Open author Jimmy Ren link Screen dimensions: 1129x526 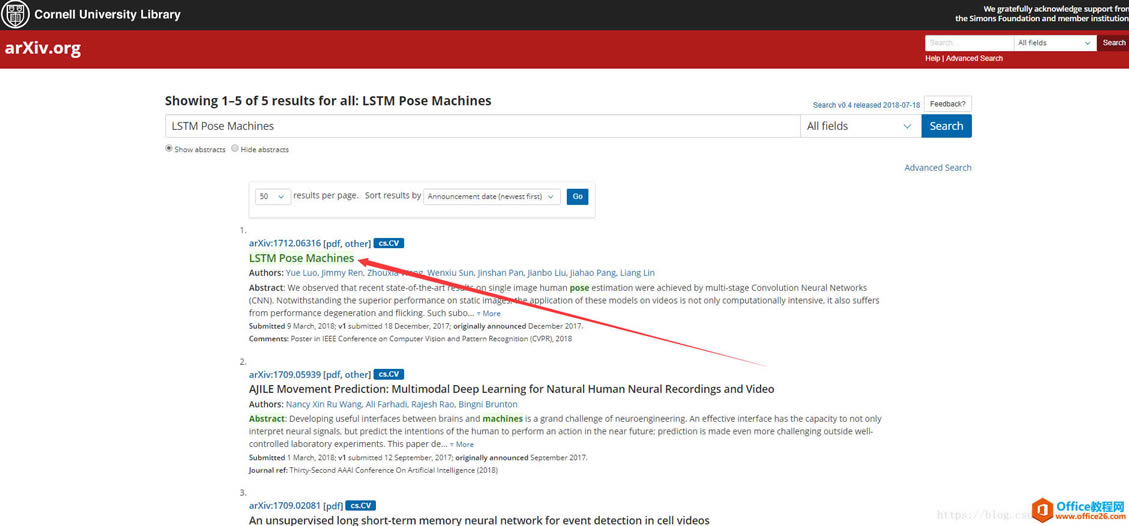click(x=342, y=273)
